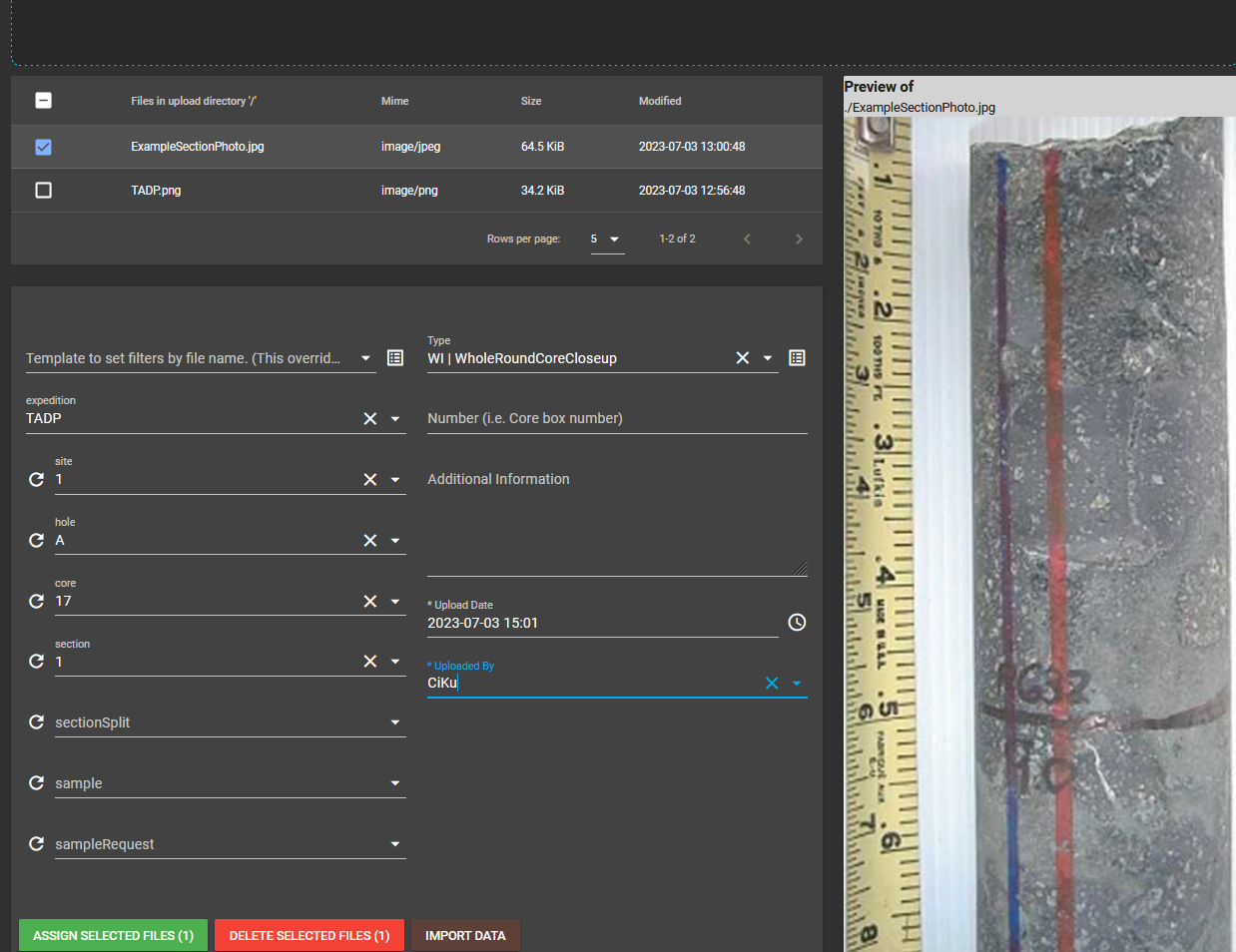Toggle the select-all files header checkbox
The height and width of the screenshot is (952, 1236).
coord(43,101)
